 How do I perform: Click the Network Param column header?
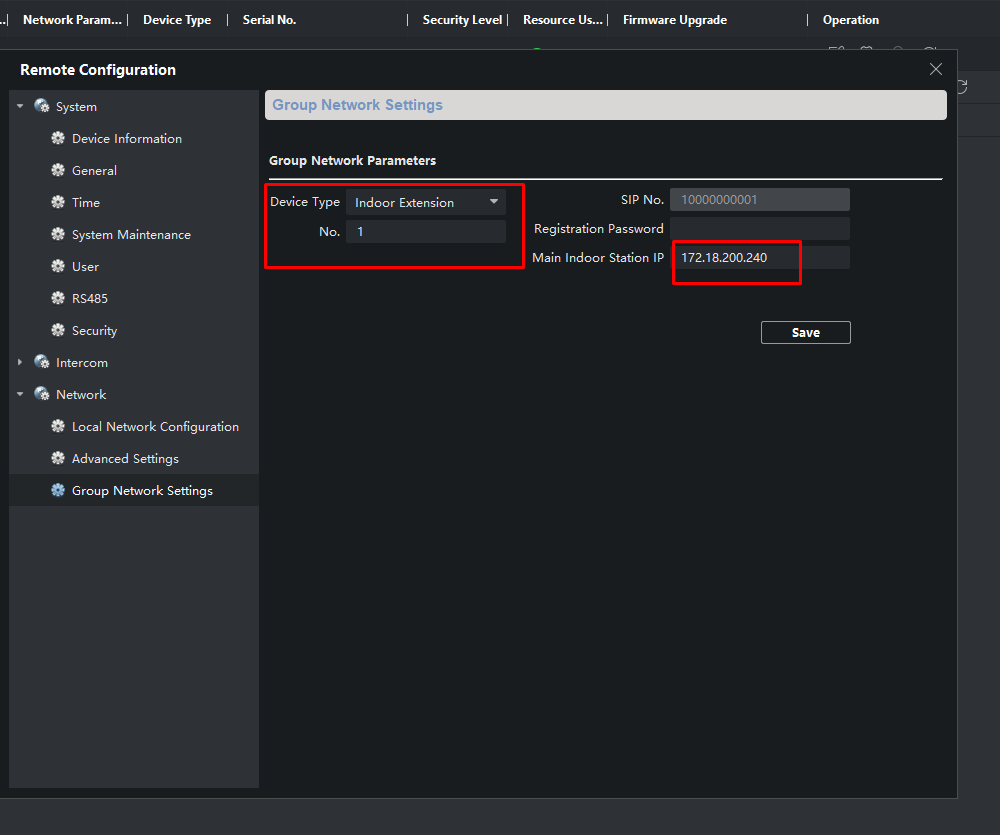[72, 20]
